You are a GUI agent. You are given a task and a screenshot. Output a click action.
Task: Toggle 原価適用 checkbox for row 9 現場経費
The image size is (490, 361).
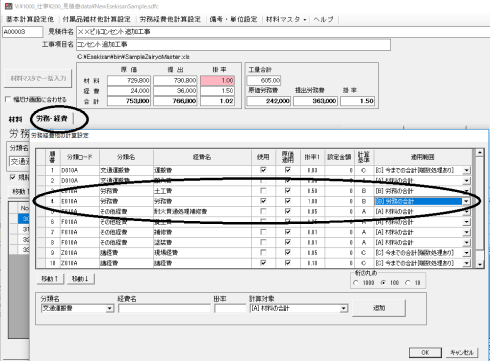[288, 253]
